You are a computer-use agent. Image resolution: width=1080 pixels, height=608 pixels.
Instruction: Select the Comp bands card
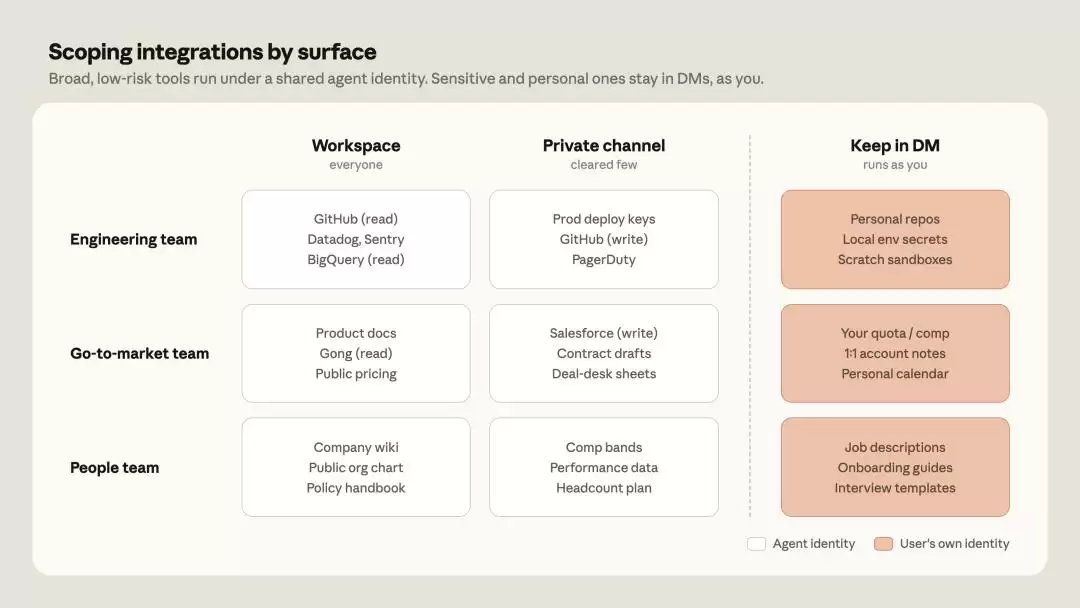coord(604,468)
